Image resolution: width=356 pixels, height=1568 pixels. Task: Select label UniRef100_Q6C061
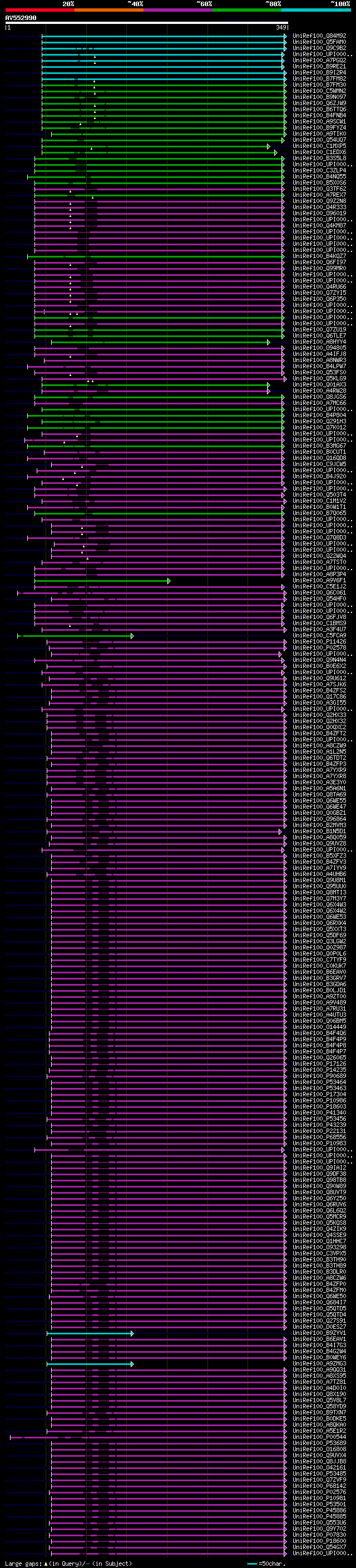(319, 593)
